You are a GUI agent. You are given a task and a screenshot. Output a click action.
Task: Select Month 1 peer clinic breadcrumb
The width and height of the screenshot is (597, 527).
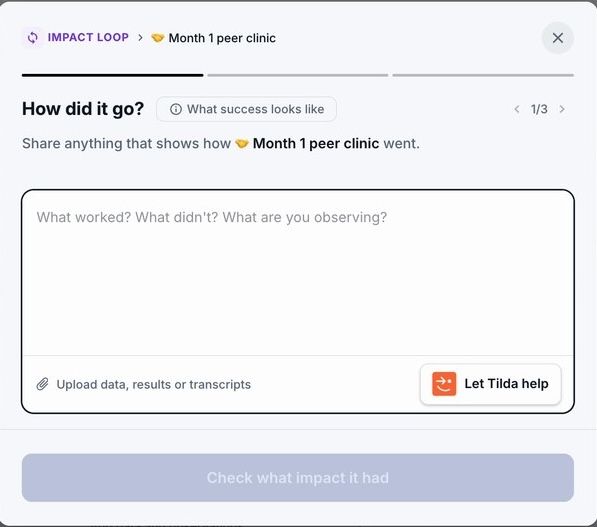pyautogui.click(x=222, y=38)
